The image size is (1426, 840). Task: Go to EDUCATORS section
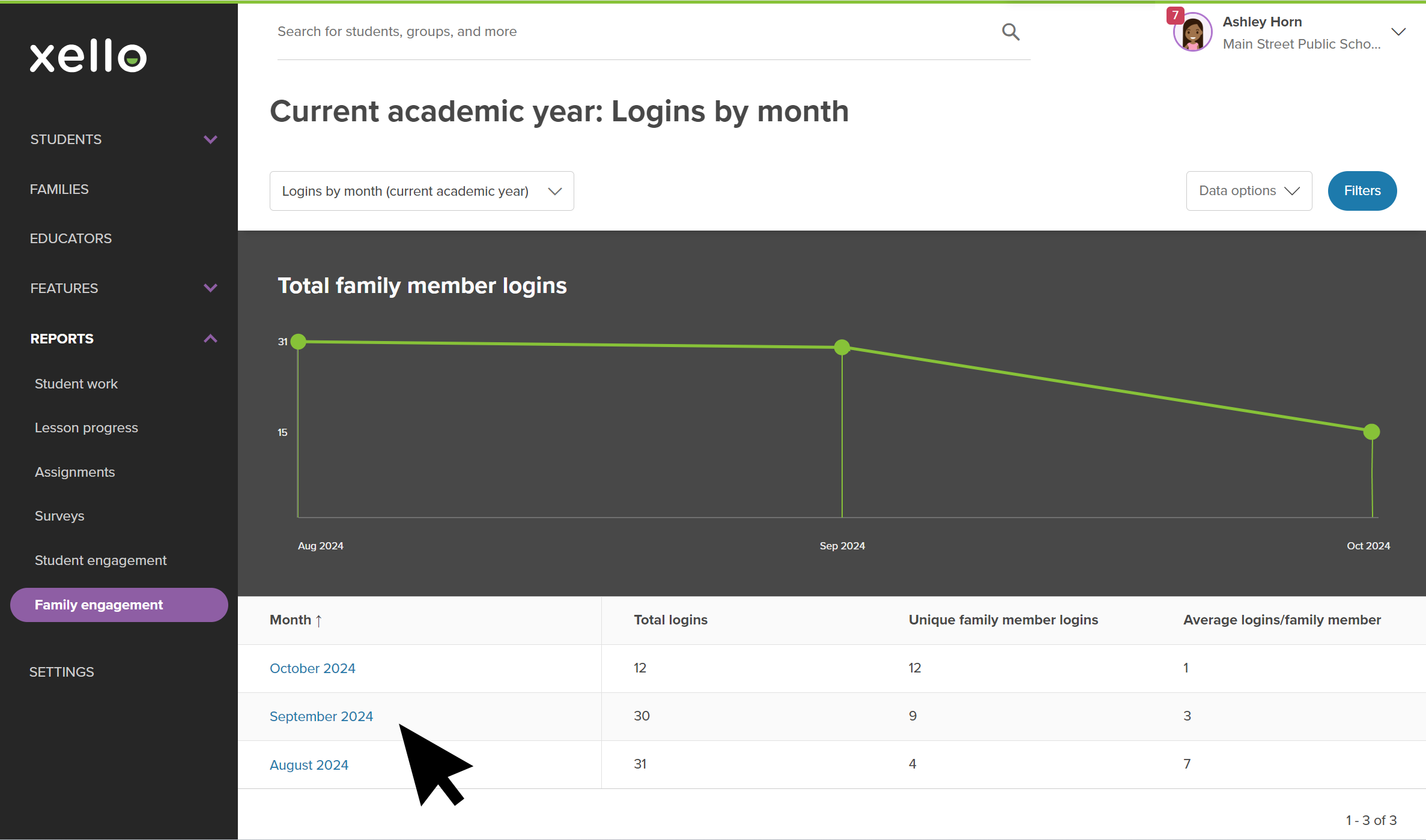tap(71, 238)
